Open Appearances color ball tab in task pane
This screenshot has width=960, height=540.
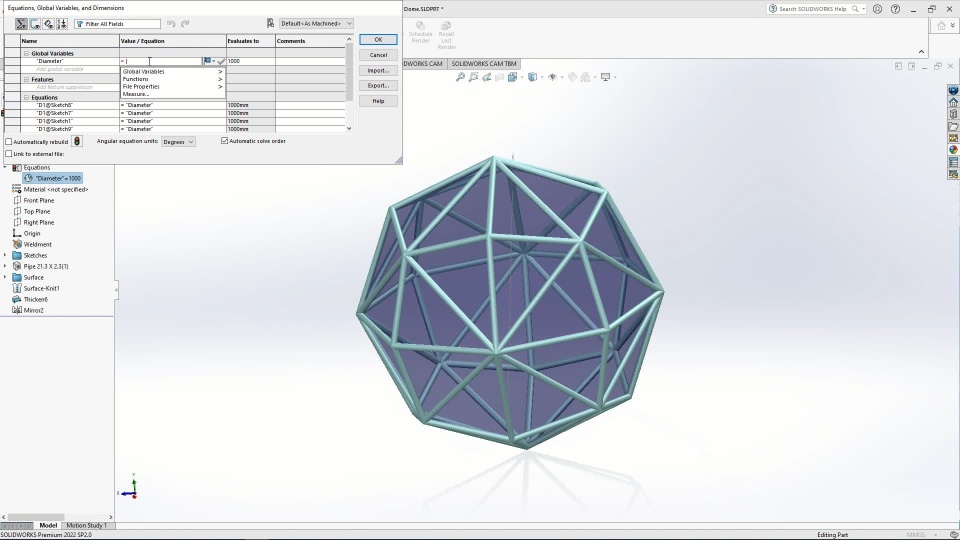[x=953, y=150]
